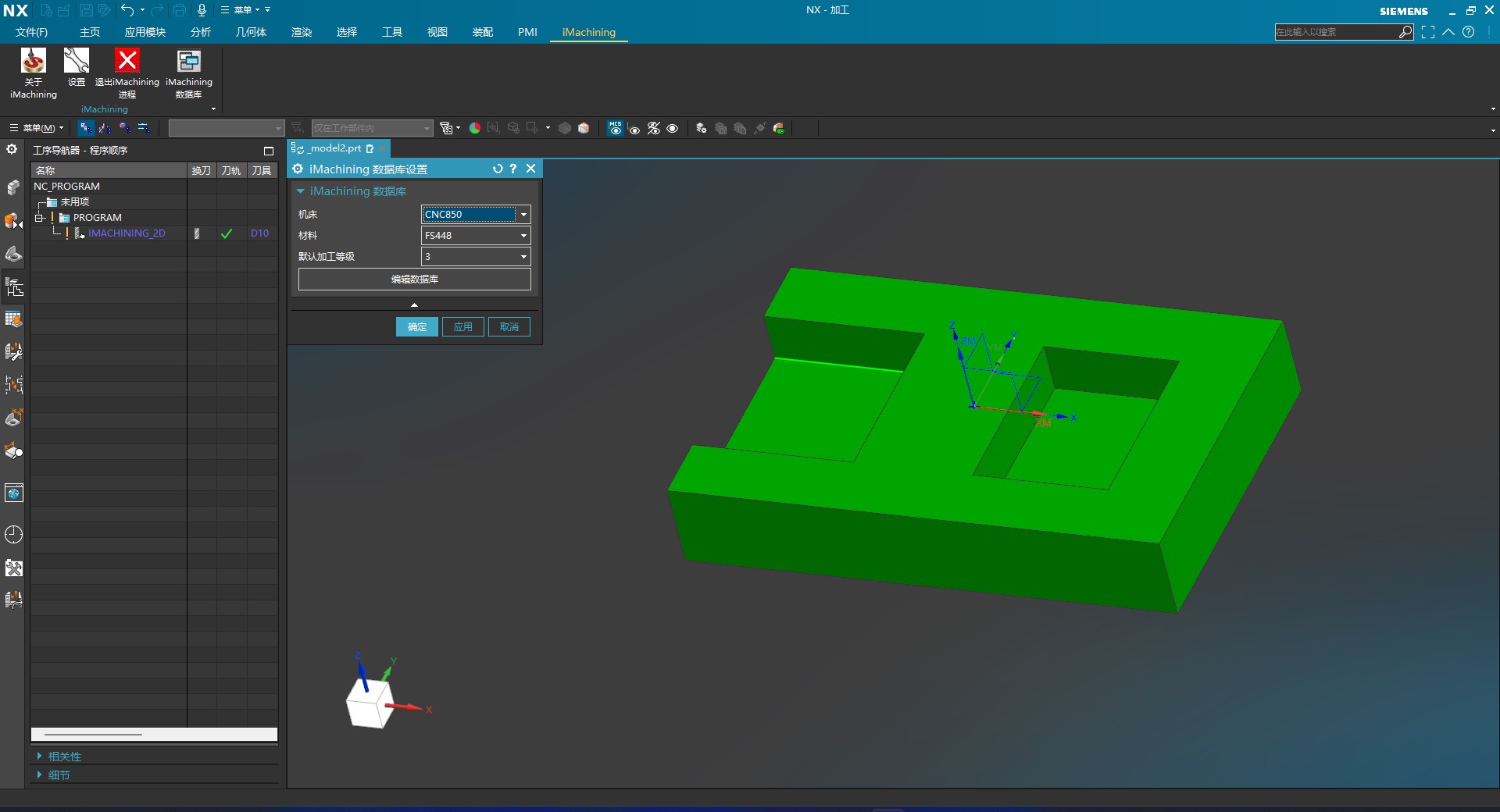The width and height of the screenshot is (1500, 812).
Task: Click the view orientation triad cube
Action: pos(370,703)
